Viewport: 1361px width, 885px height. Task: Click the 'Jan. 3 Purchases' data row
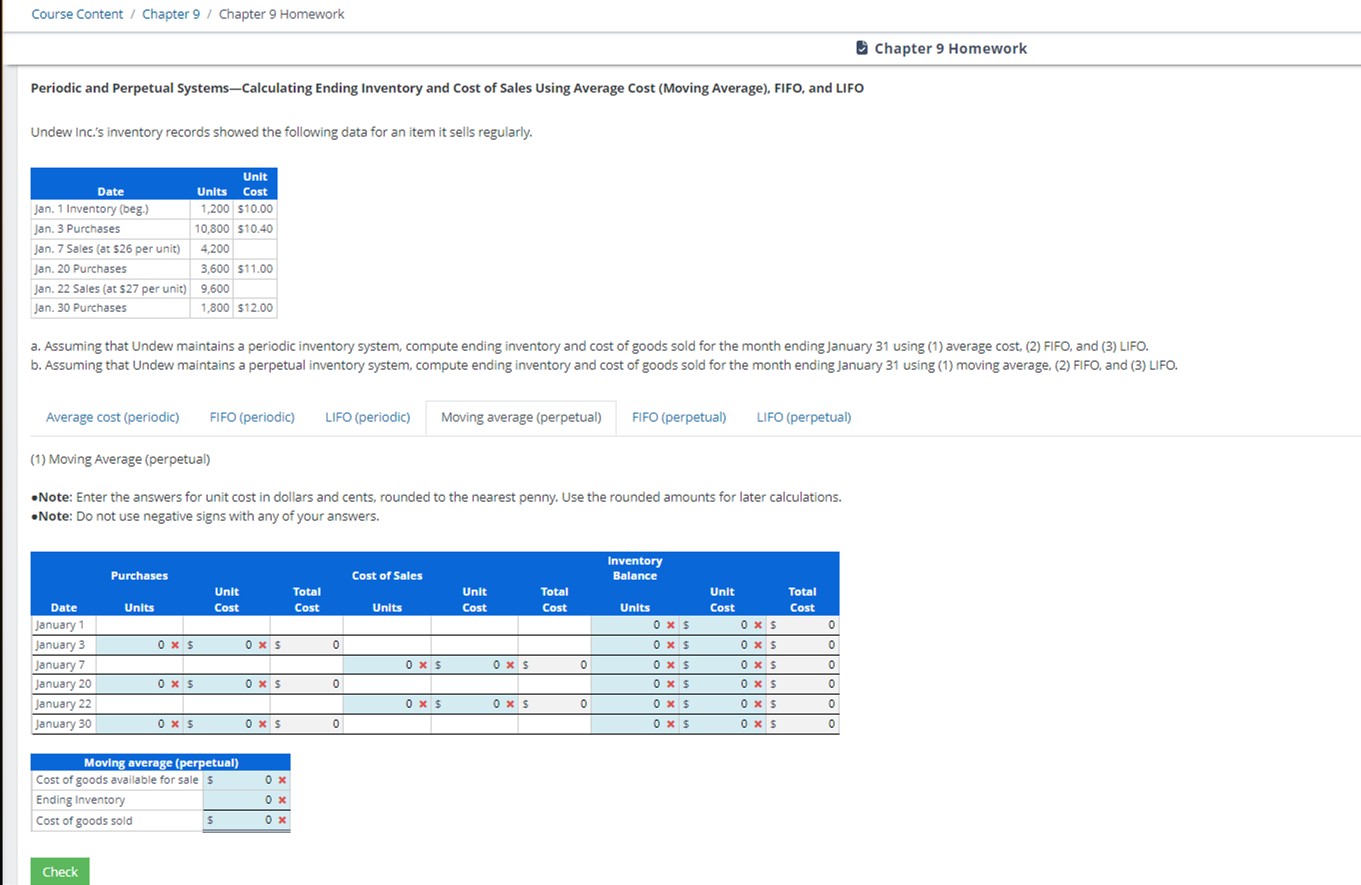pyautogui.click(x=153, y=229)
